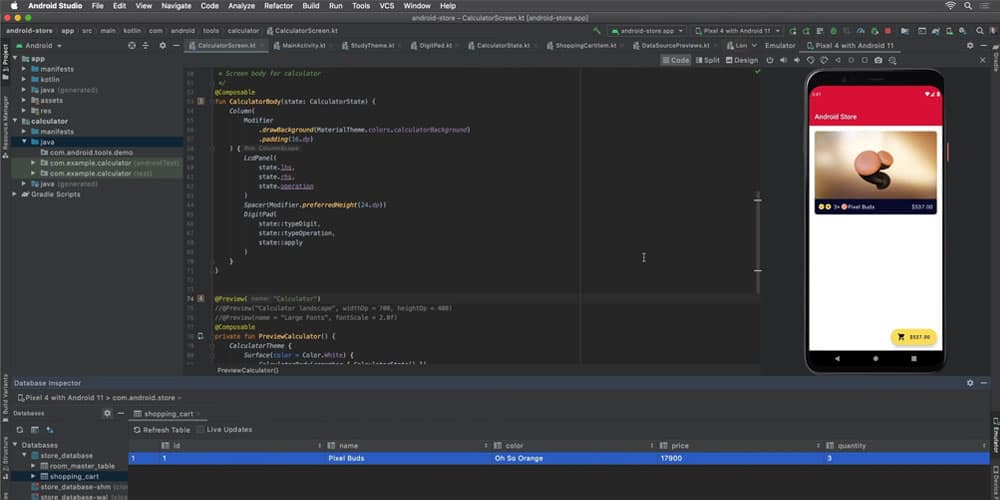
Task: Tap phone's Home navigation button
Action: coord(875,359)
